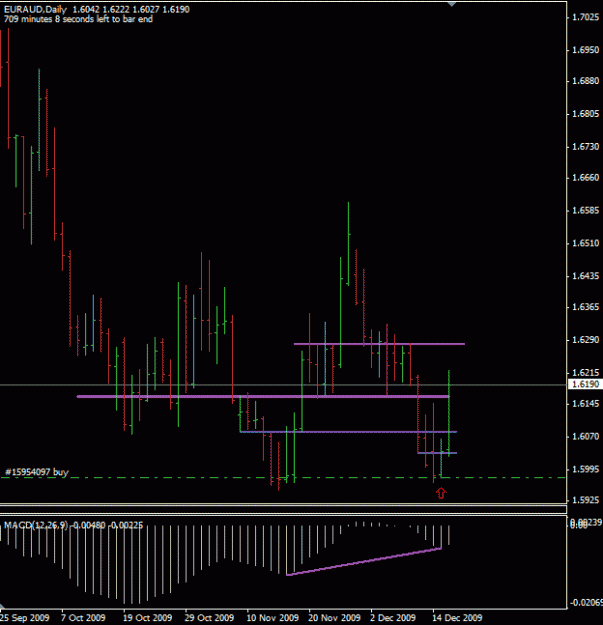Click the 1.6365 price scale label
The height and width of the screenshot is (625, 603).
pos(585,307)
